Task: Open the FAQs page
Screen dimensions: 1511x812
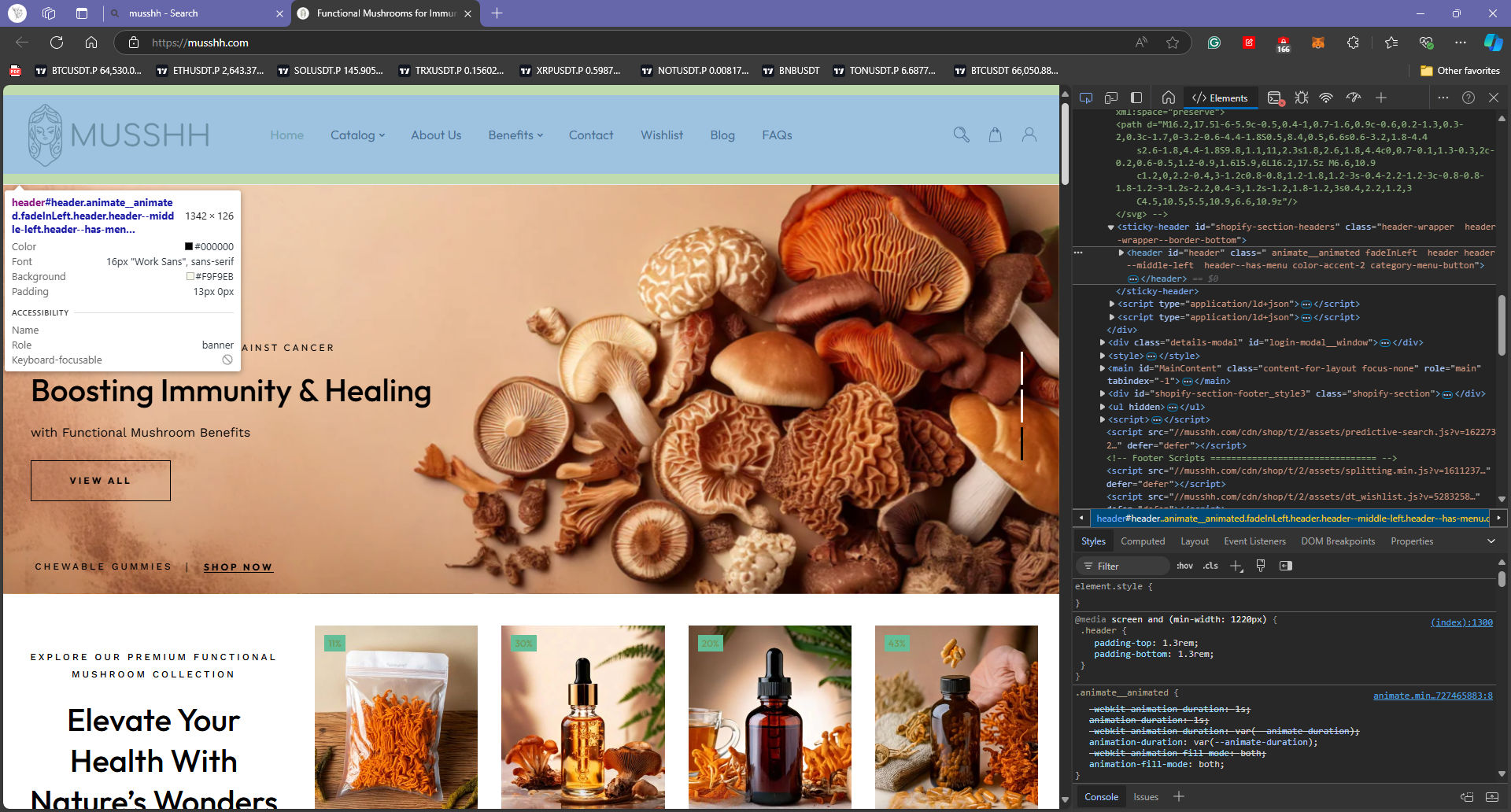Action: [777, 135]
